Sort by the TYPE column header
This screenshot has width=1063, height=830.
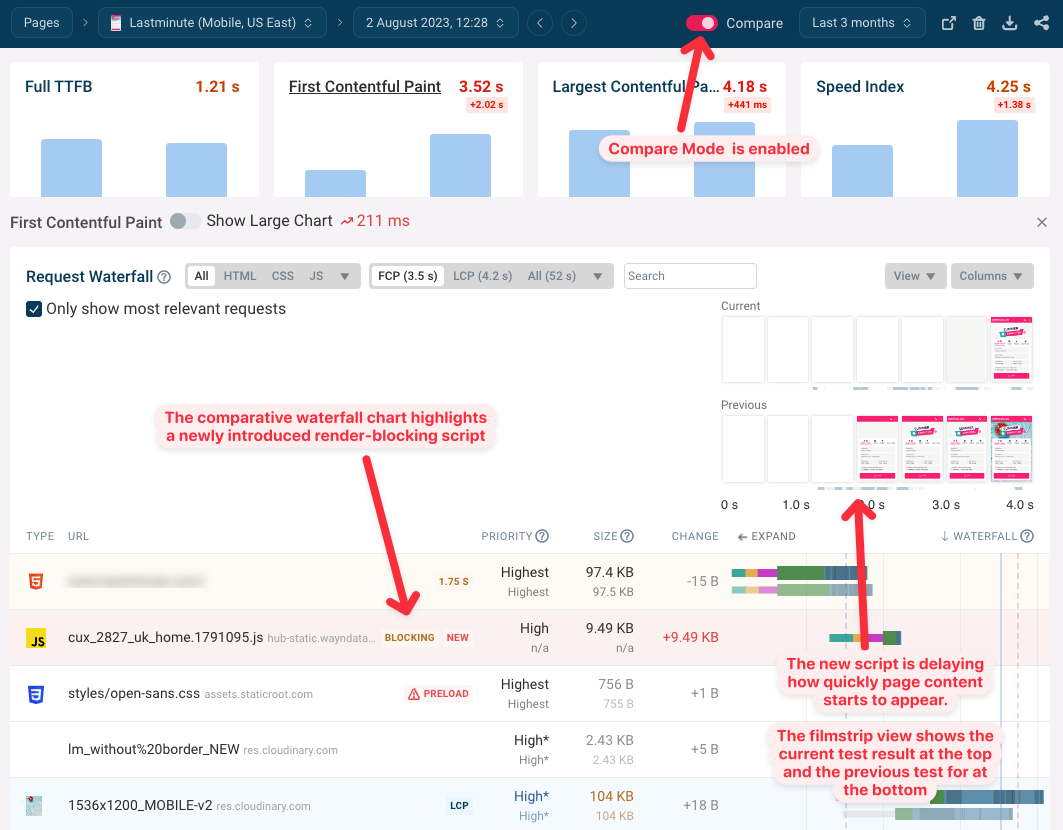40,536
